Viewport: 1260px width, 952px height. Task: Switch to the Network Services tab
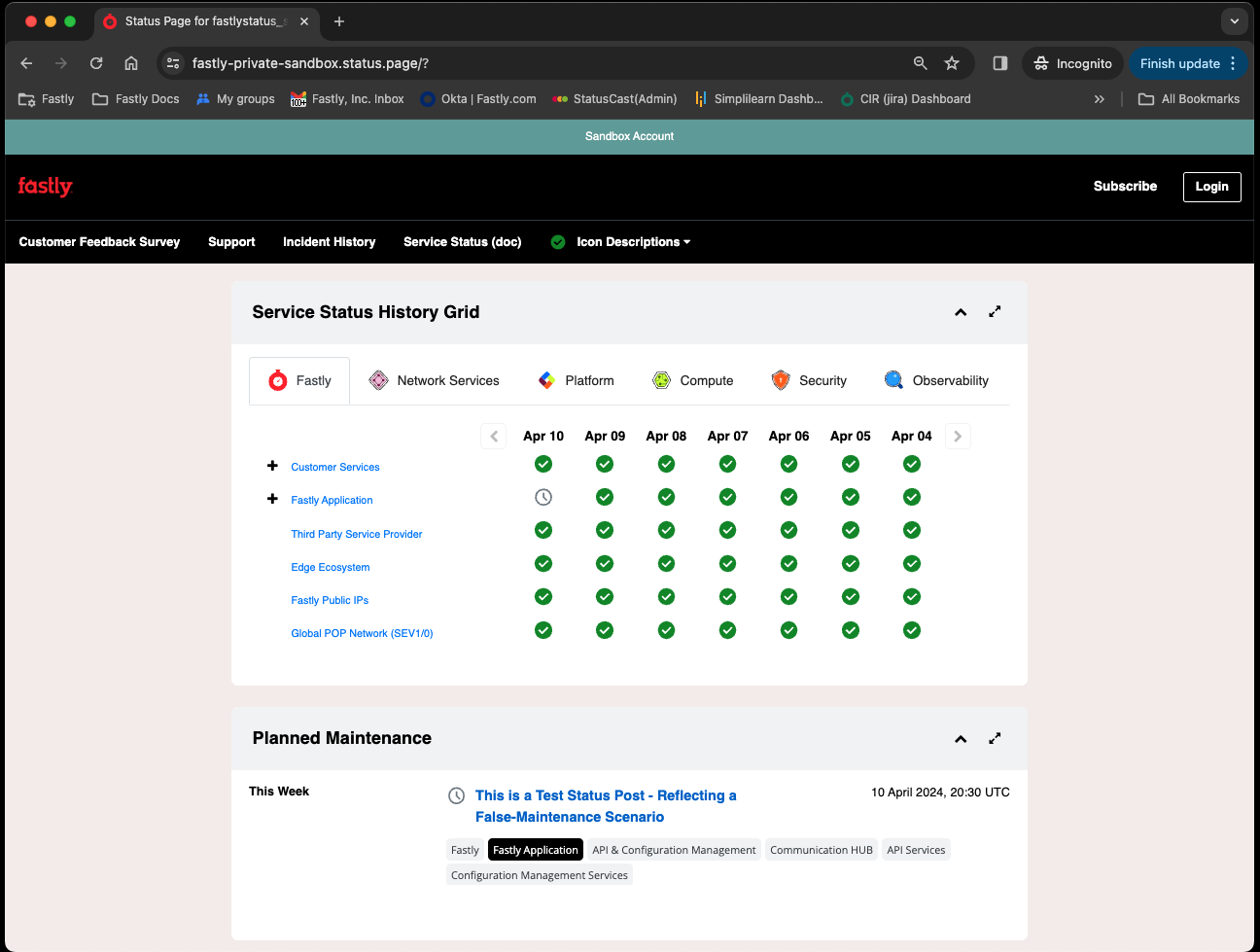point(434,381)
